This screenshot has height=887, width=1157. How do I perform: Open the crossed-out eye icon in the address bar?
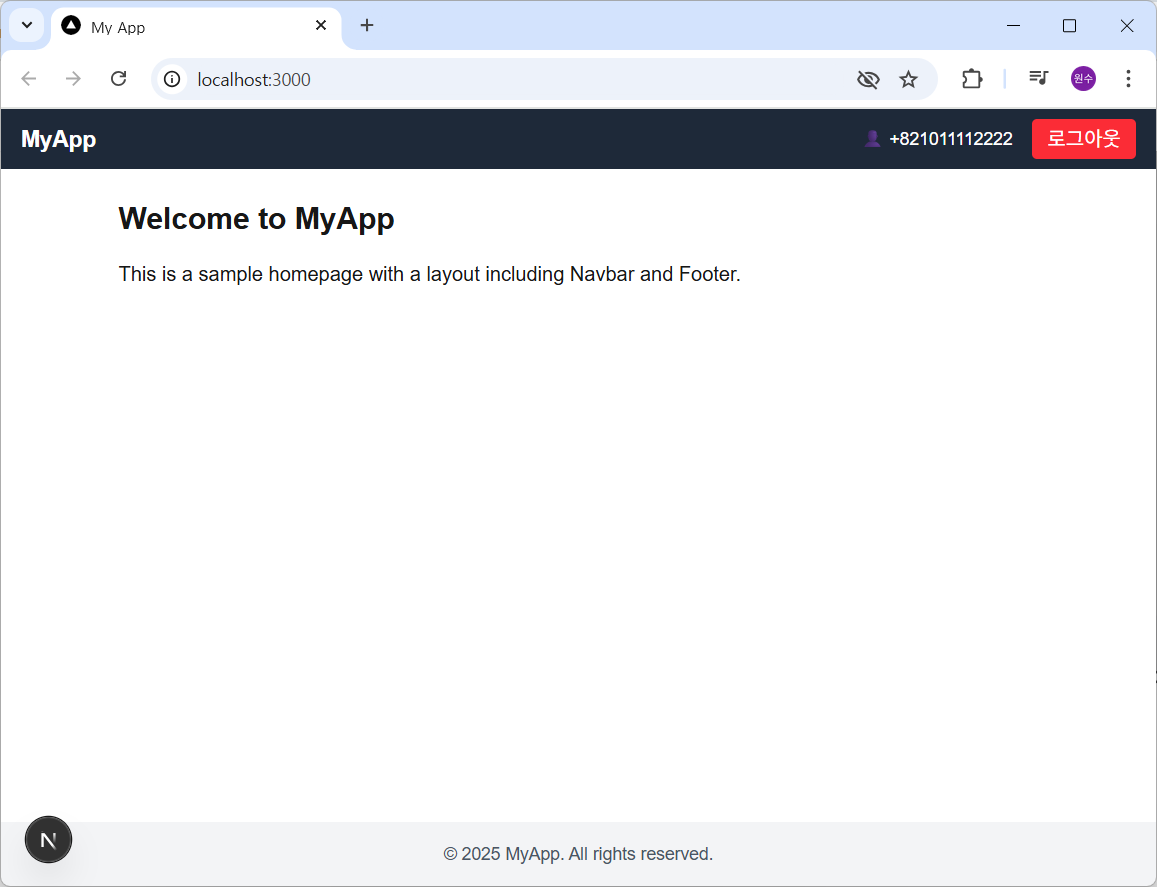[x=868, y=79]
